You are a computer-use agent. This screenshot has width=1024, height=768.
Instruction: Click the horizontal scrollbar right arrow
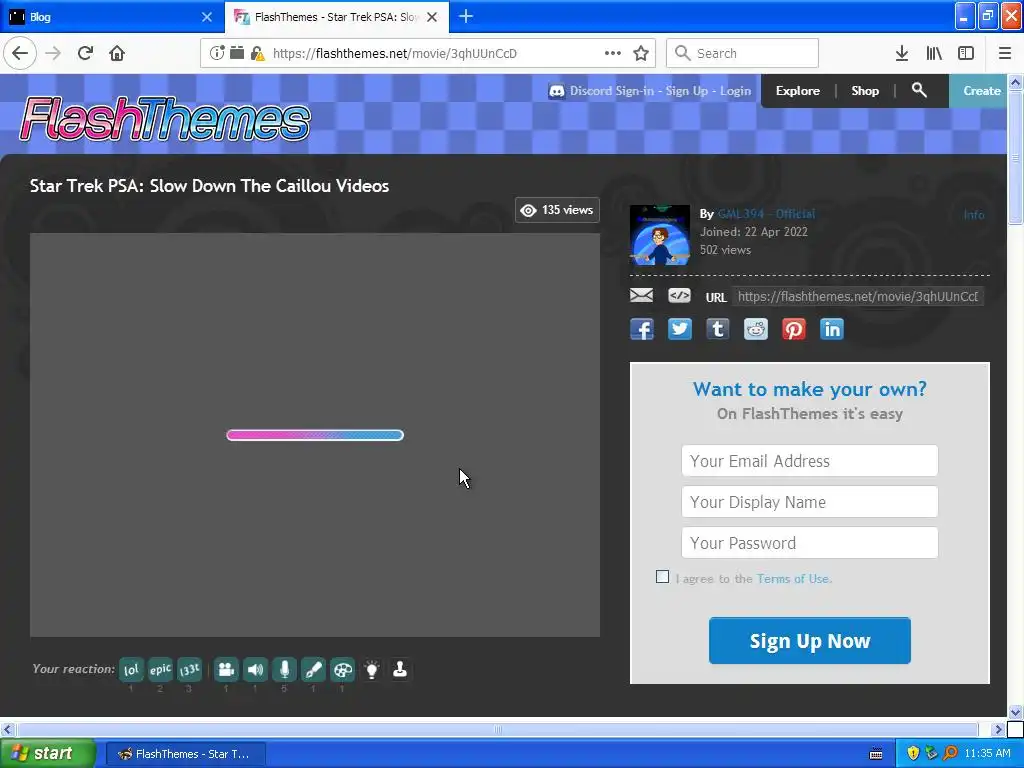(x=998, y=729)
